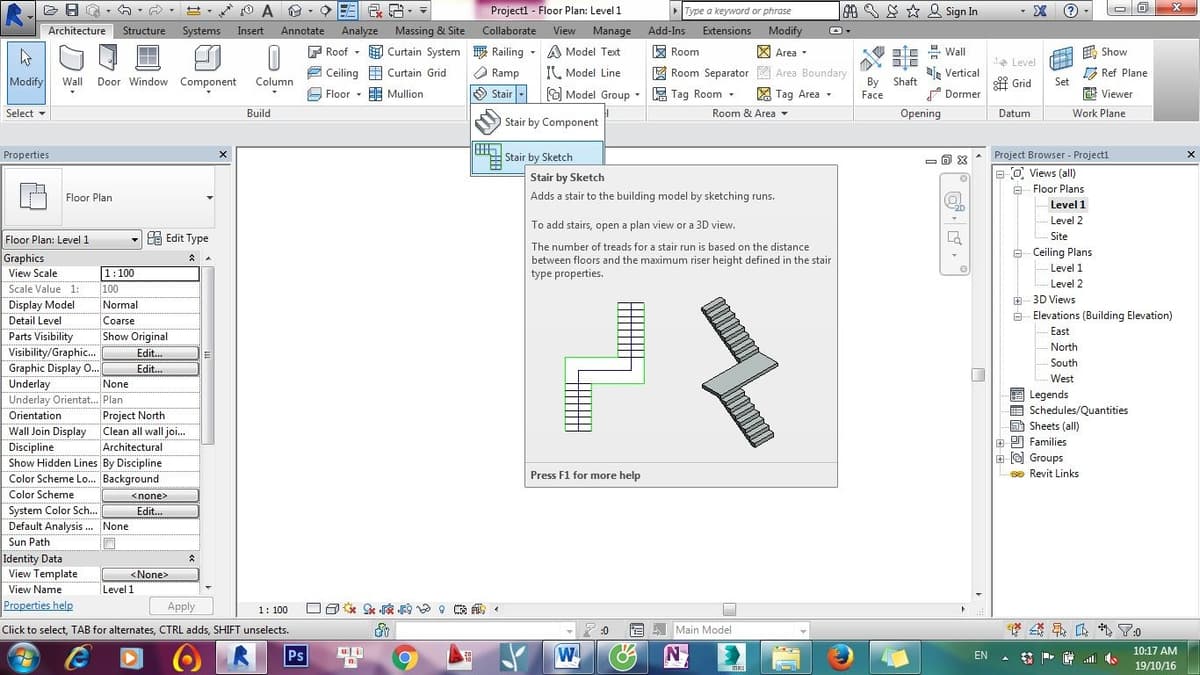This screenshot has width=1200, height=675.
Task: Click Sign In
Action: coord(953,11)
